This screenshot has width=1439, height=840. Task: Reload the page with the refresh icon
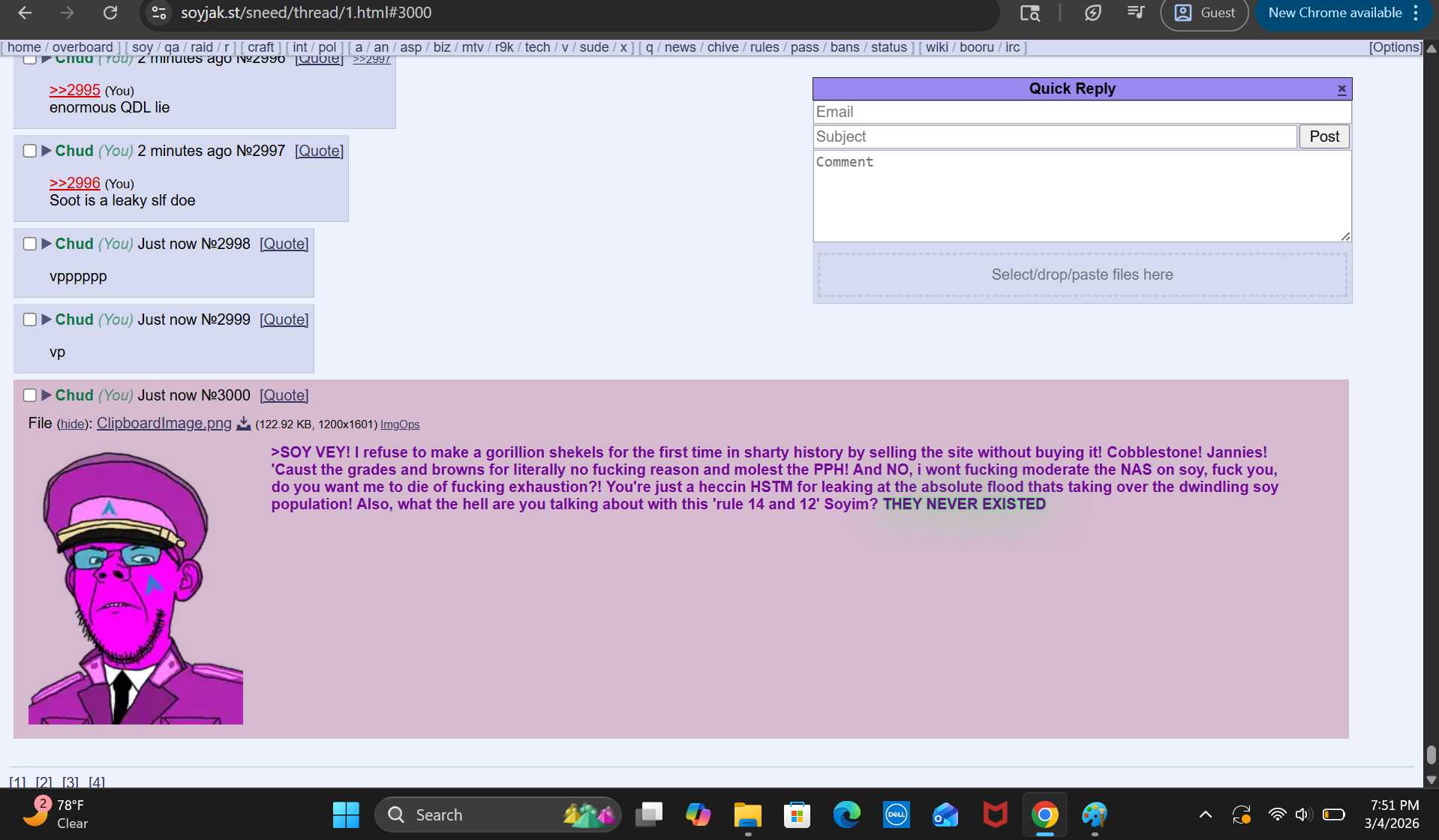coord(110,13)
